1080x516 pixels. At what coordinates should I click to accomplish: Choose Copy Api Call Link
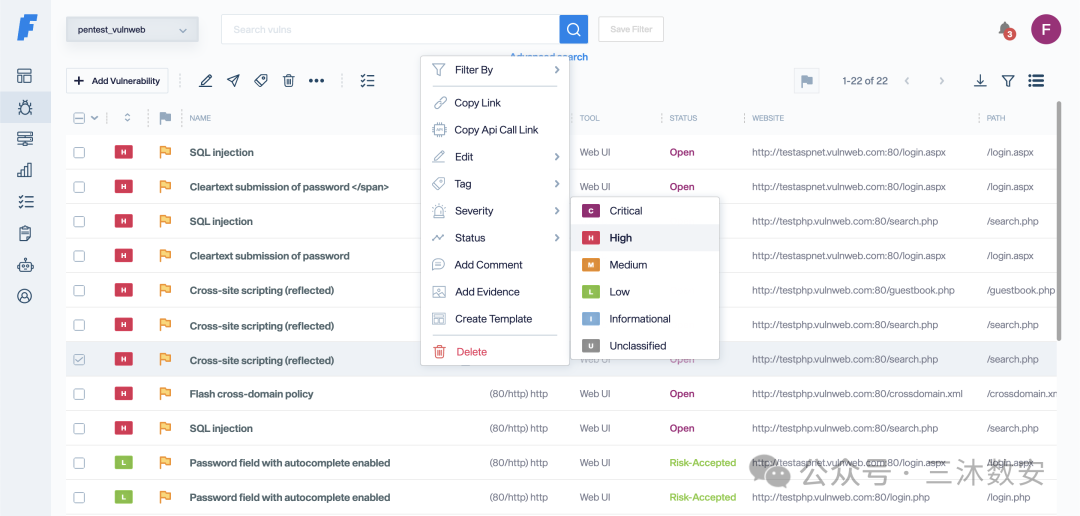tap(495, 130)
